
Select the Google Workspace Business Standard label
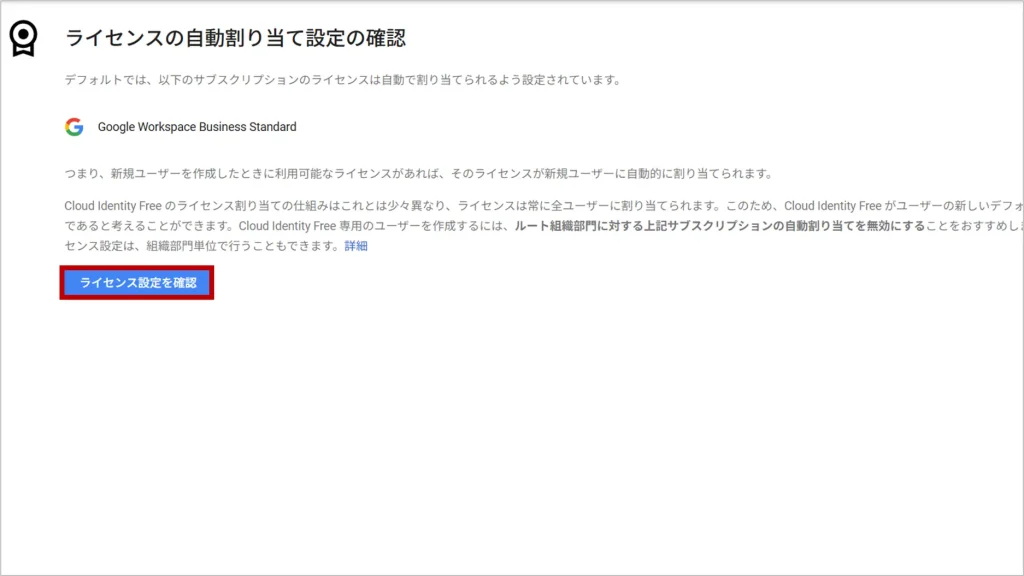pos(196,127)
